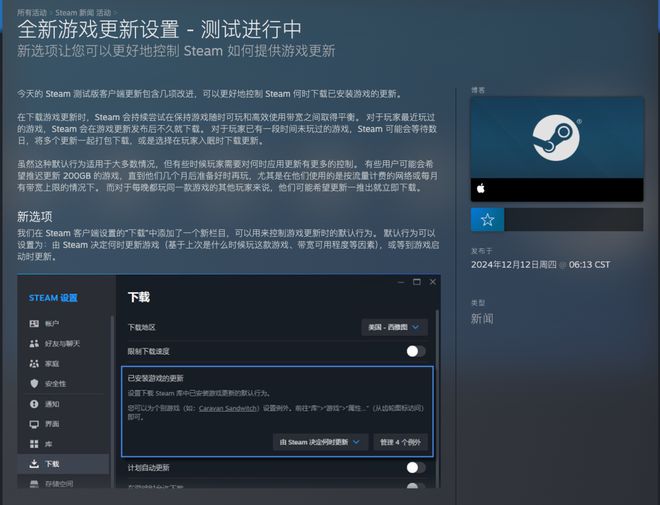The height and width of the screenshot is (505, 660).
Task: Select the 下载 downloads settings section
Action: 63,464
